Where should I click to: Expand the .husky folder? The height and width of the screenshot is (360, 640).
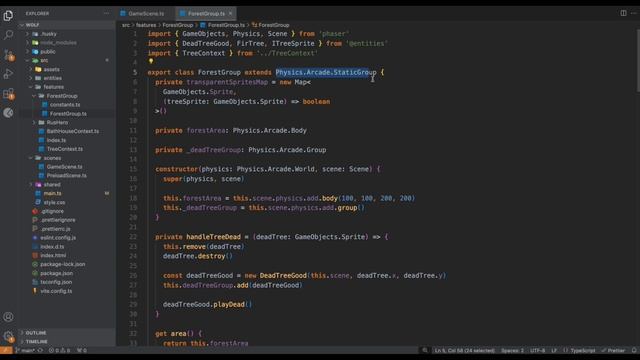point(67,34)
